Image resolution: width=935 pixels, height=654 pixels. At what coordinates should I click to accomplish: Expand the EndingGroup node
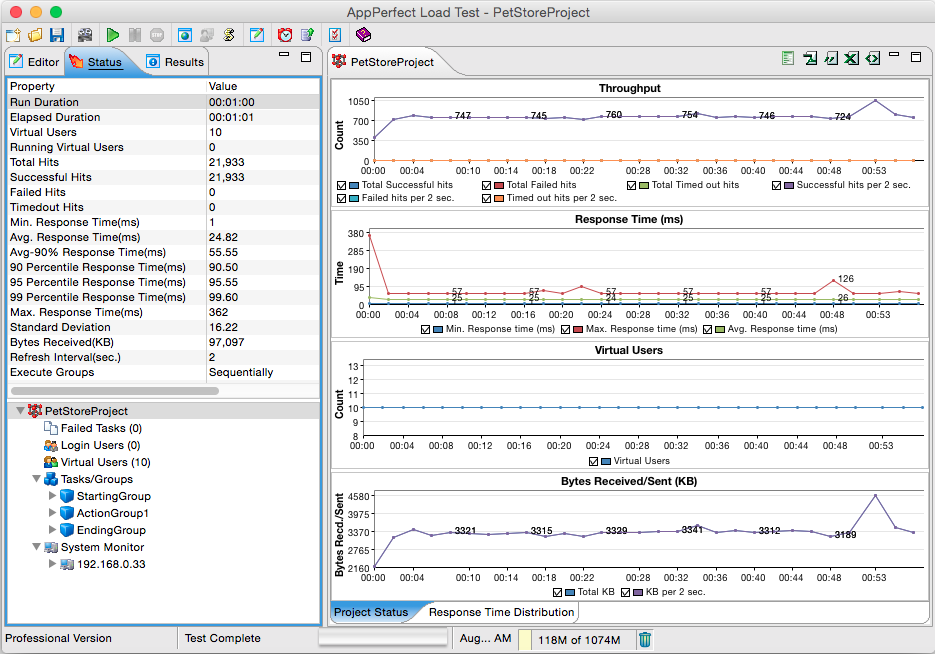(x=52, y=529)
